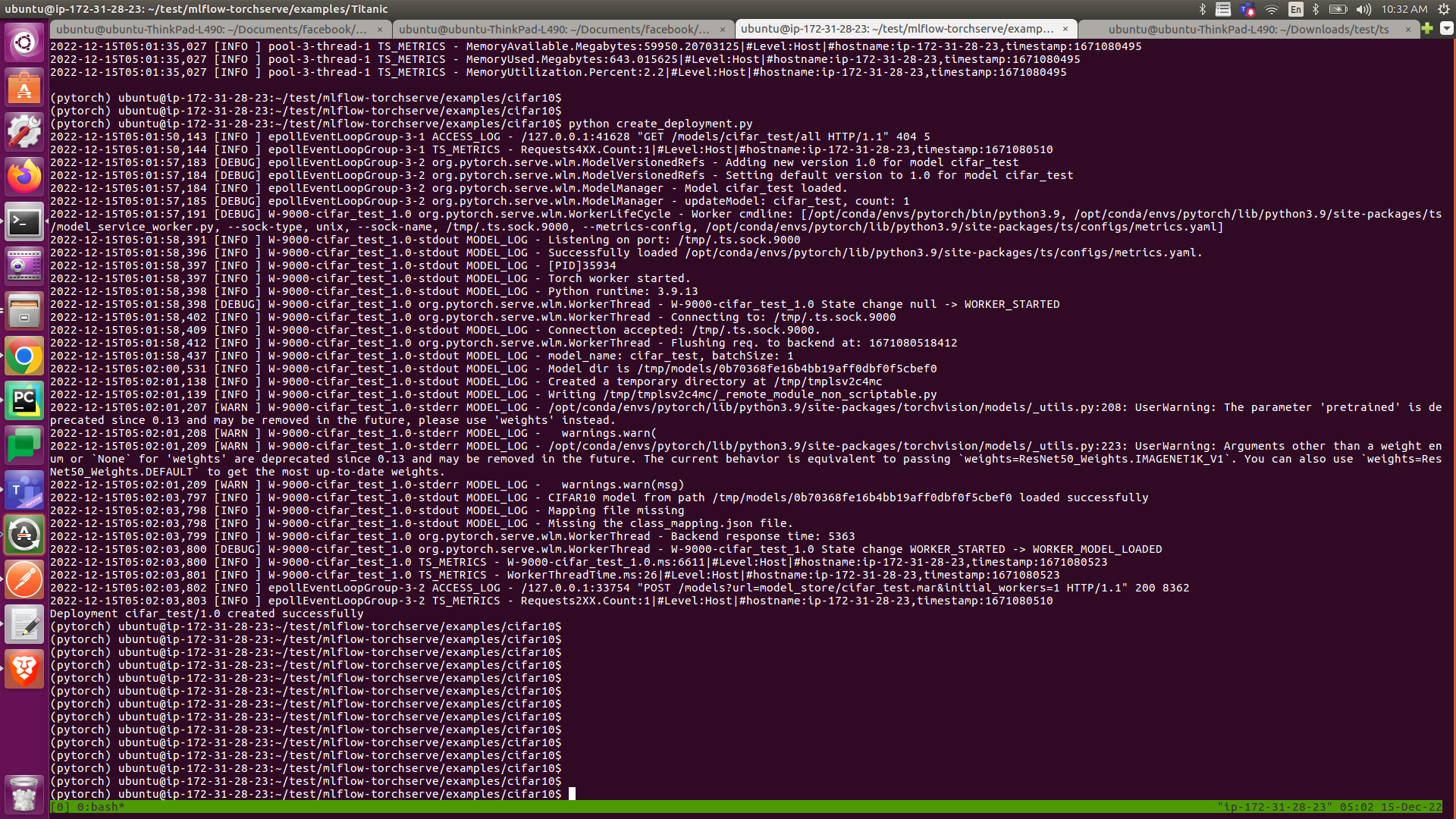
Task: Close the second Documents/facebook terminal tab
Action: point(723,30)
